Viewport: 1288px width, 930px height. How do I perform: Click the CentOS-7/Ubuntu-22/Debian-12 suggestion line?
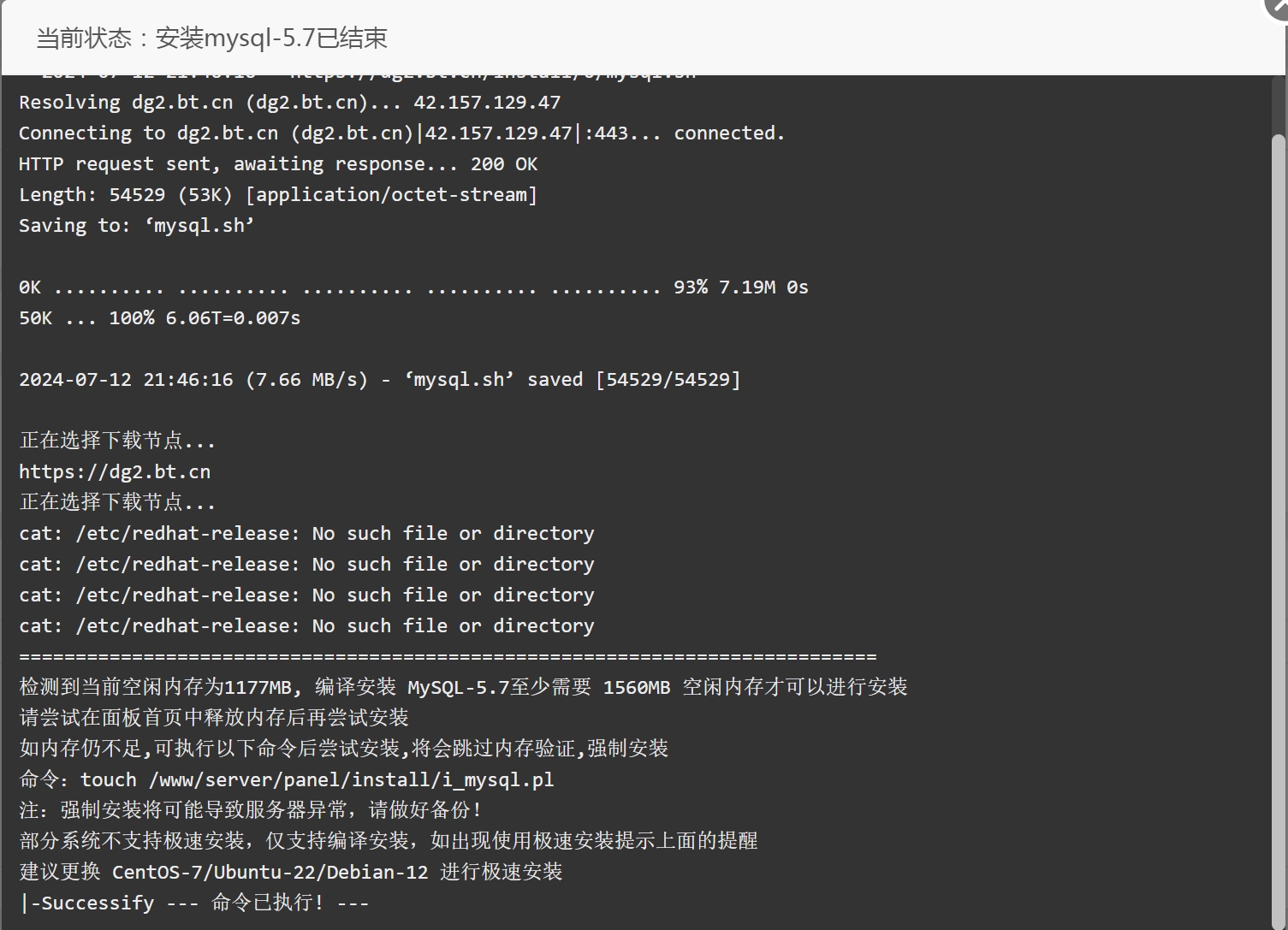click(291, 872)
